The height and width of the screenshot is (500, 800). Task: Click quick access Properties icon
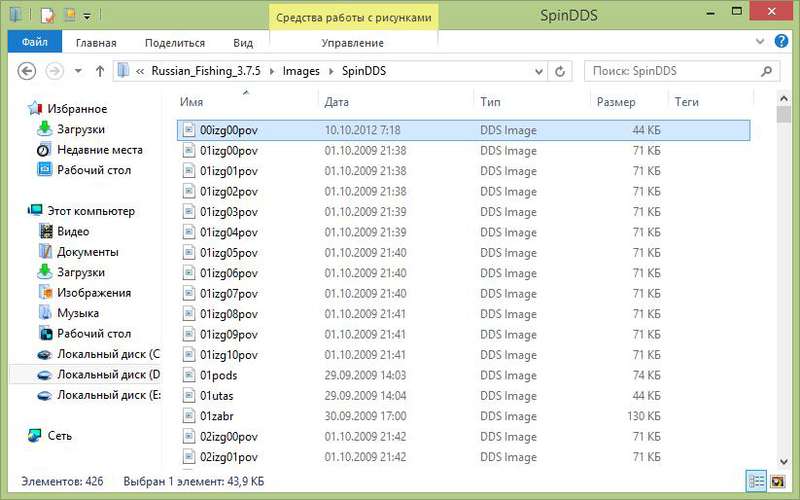tap(47, 15)
